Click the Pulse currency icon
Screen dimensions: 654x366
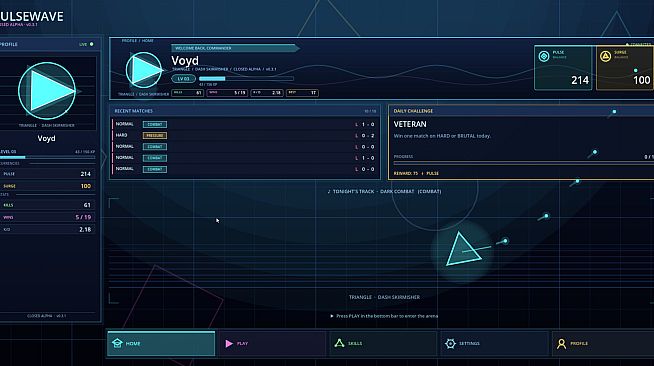pos(544,56)
